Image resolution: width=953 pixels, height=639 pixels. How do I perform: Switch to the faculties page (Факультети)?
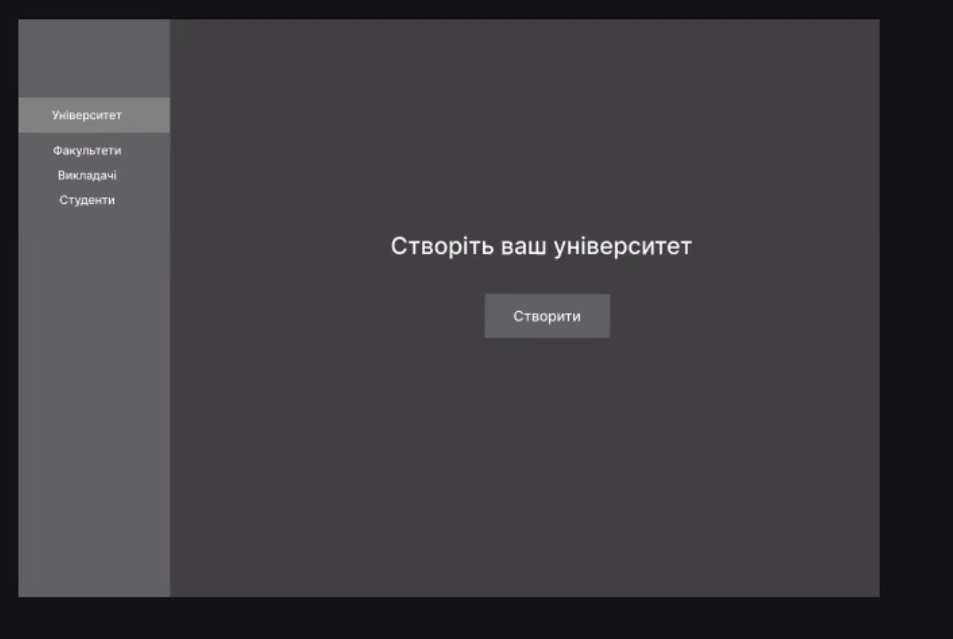(87, 151)
